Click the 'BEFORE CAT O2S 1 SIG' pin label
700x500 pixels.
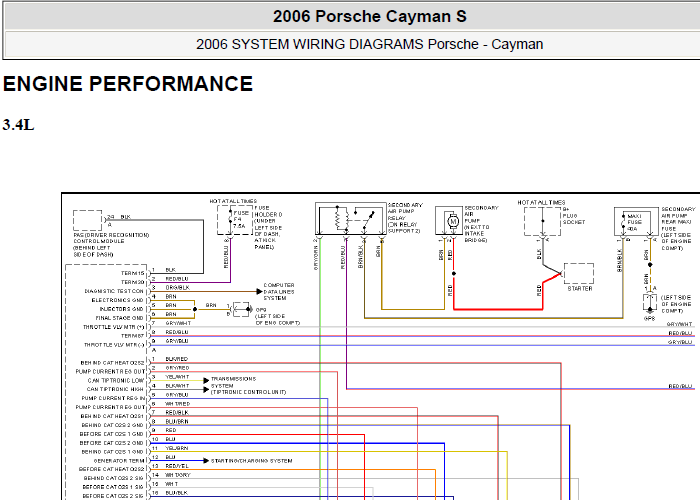pyautogui.click(x=113, y=487)
